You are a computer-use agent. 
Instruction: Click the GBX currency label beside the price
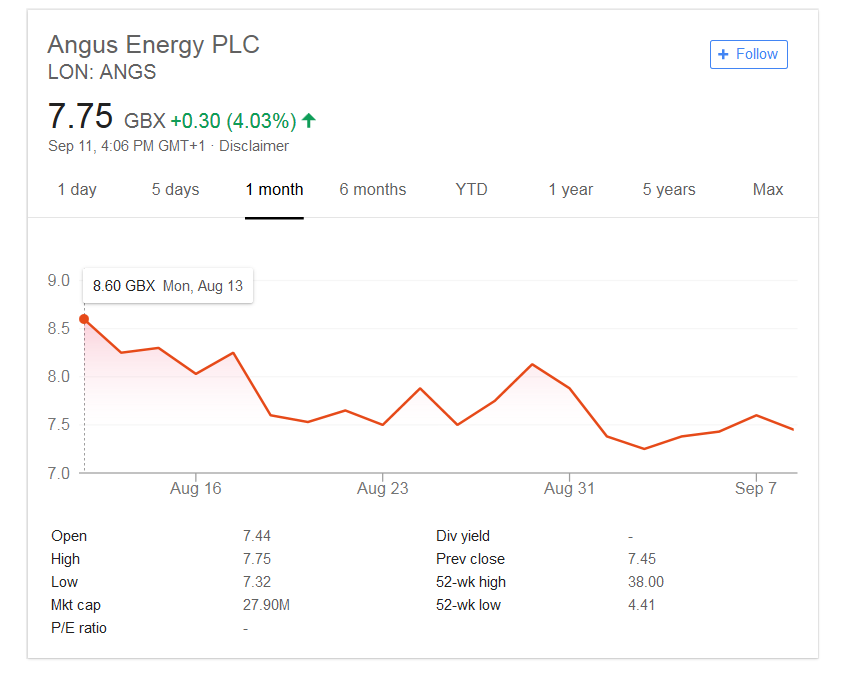tap(145, 121)
